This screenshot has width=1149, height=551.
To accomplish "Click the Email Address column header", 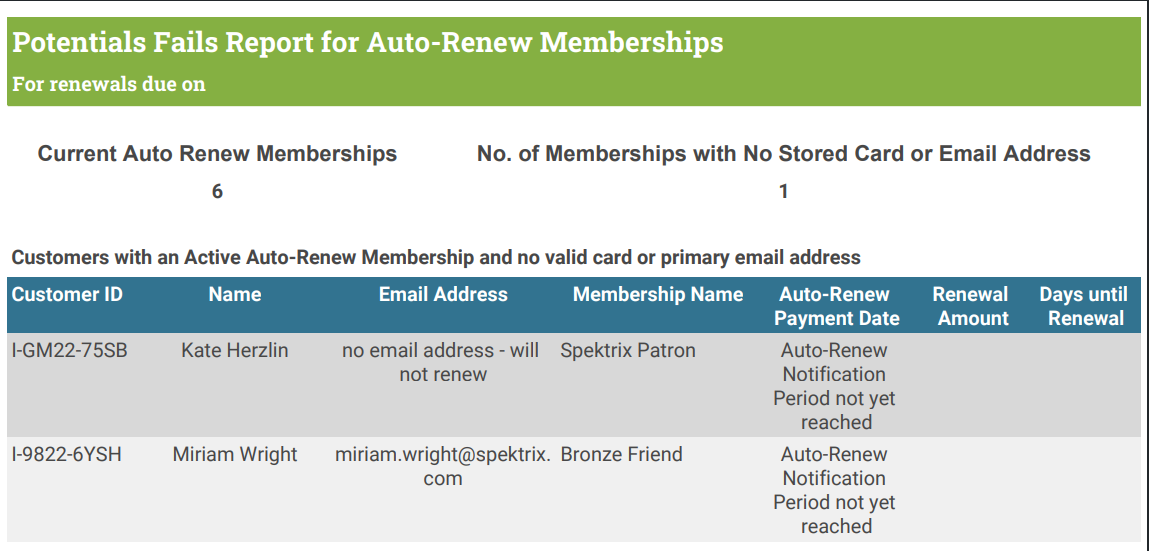I will click(443, 295).
